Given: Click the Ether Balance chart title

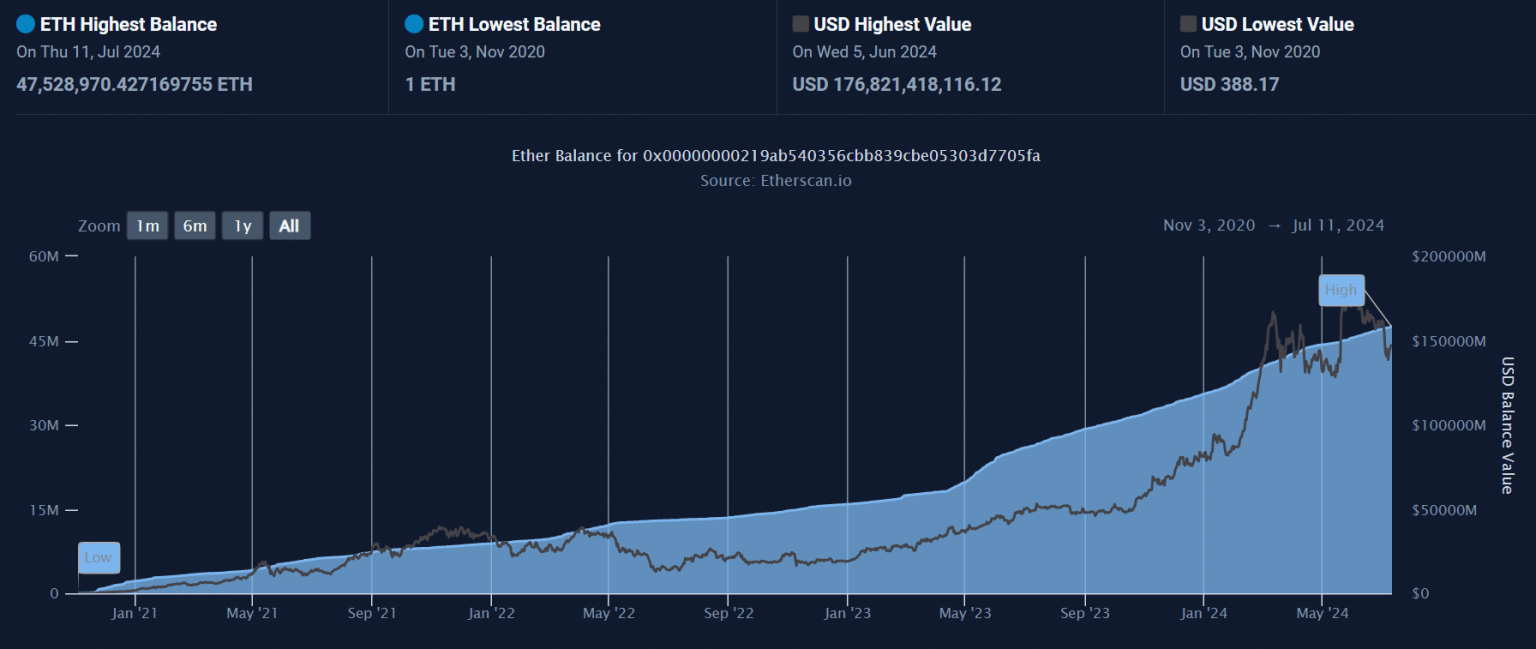Looking at the screenshot, I should [776, 156].
